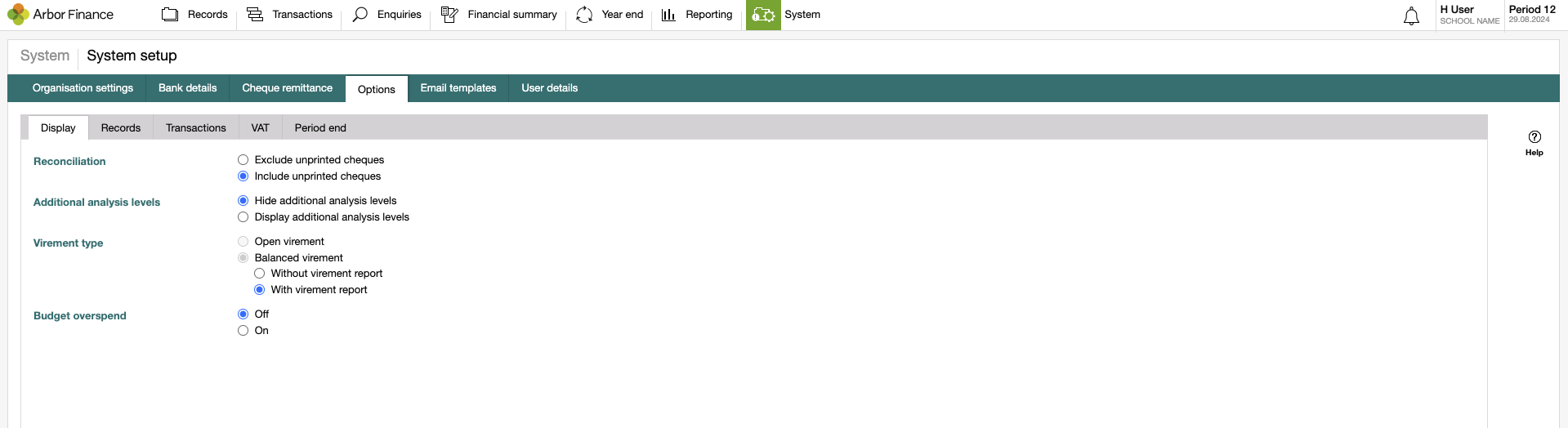Turn Budget overspend On
This screenshot has height=428, width=1568.
pyautogui.click(x=243, y=331)
